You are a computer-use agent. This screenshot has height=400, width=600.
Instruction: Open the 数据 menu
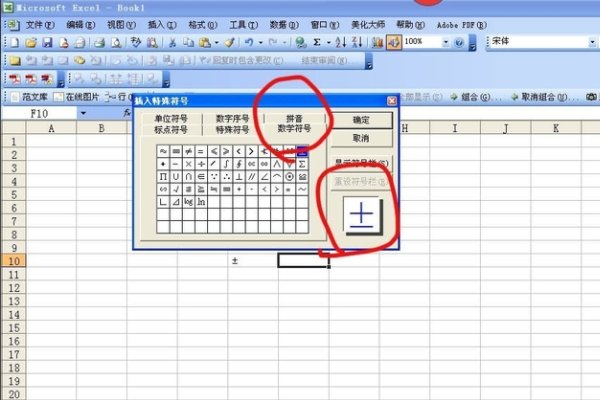tap(284, 25)
